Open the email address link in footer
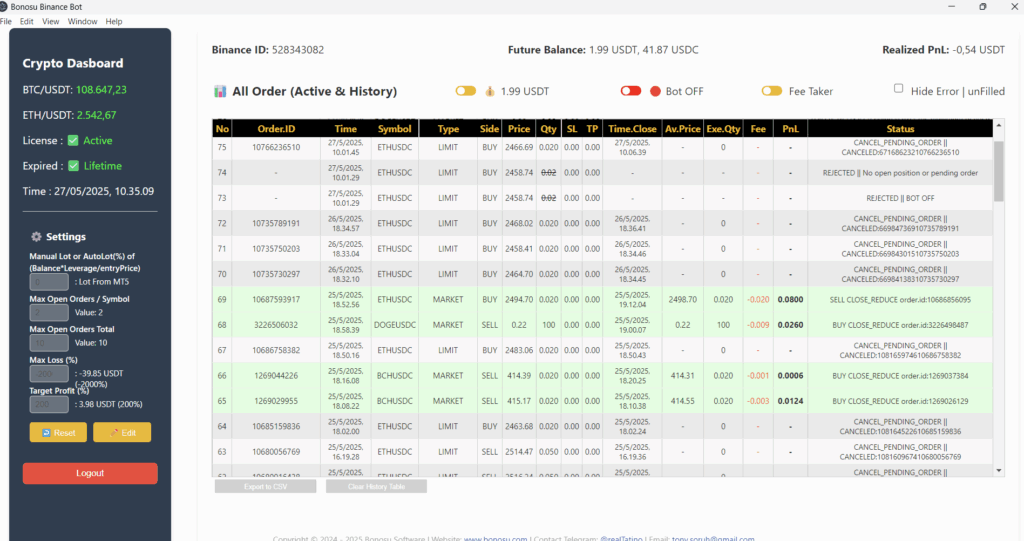Screen dimensions: 1024x541 tap(713, 538)
